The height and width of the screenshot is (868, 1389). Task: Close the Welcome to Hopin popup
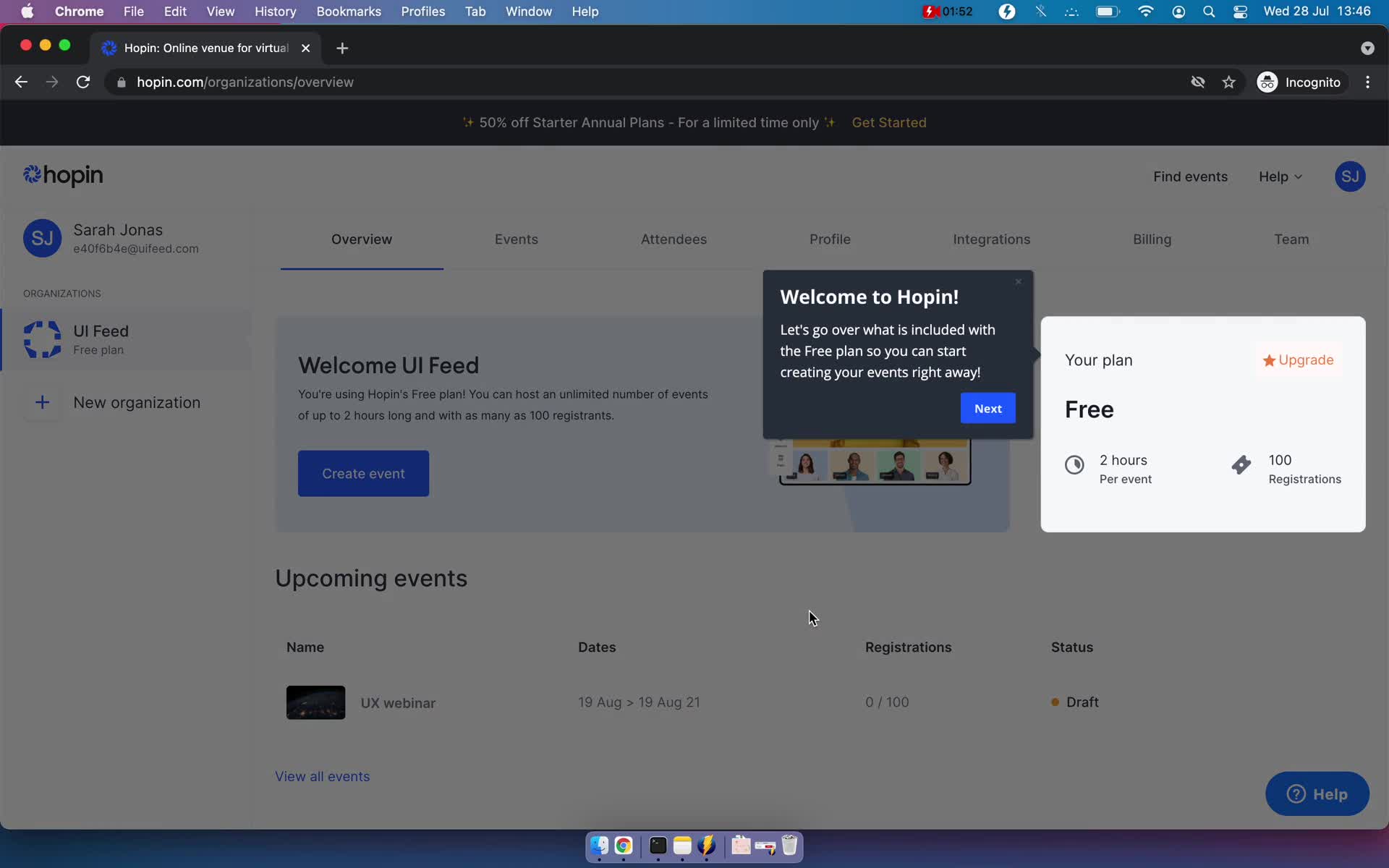(1018, 282)
